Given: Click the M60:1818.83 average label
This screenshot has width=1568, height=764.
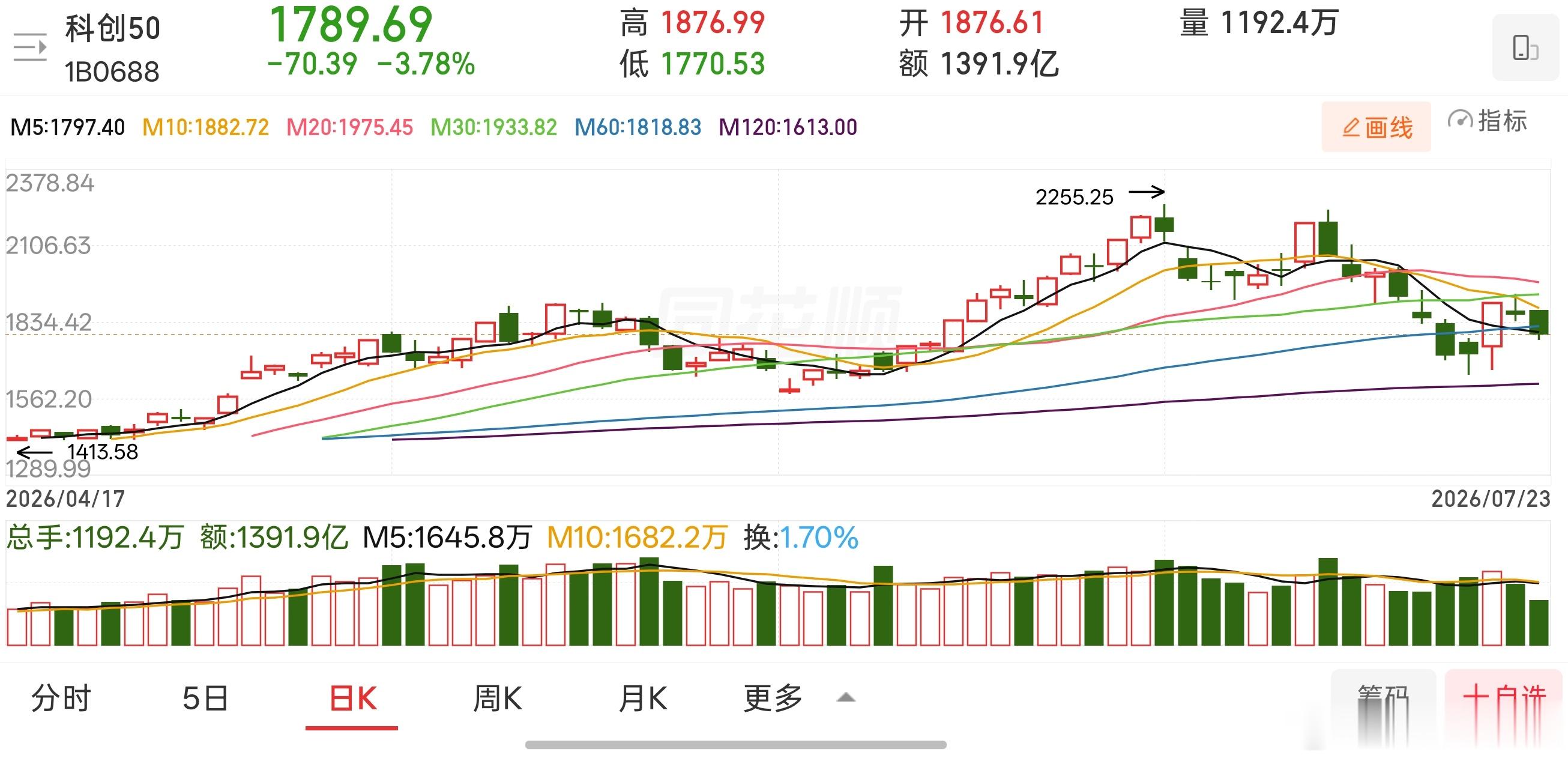Looking at the screenshot, I should (638, 127).
